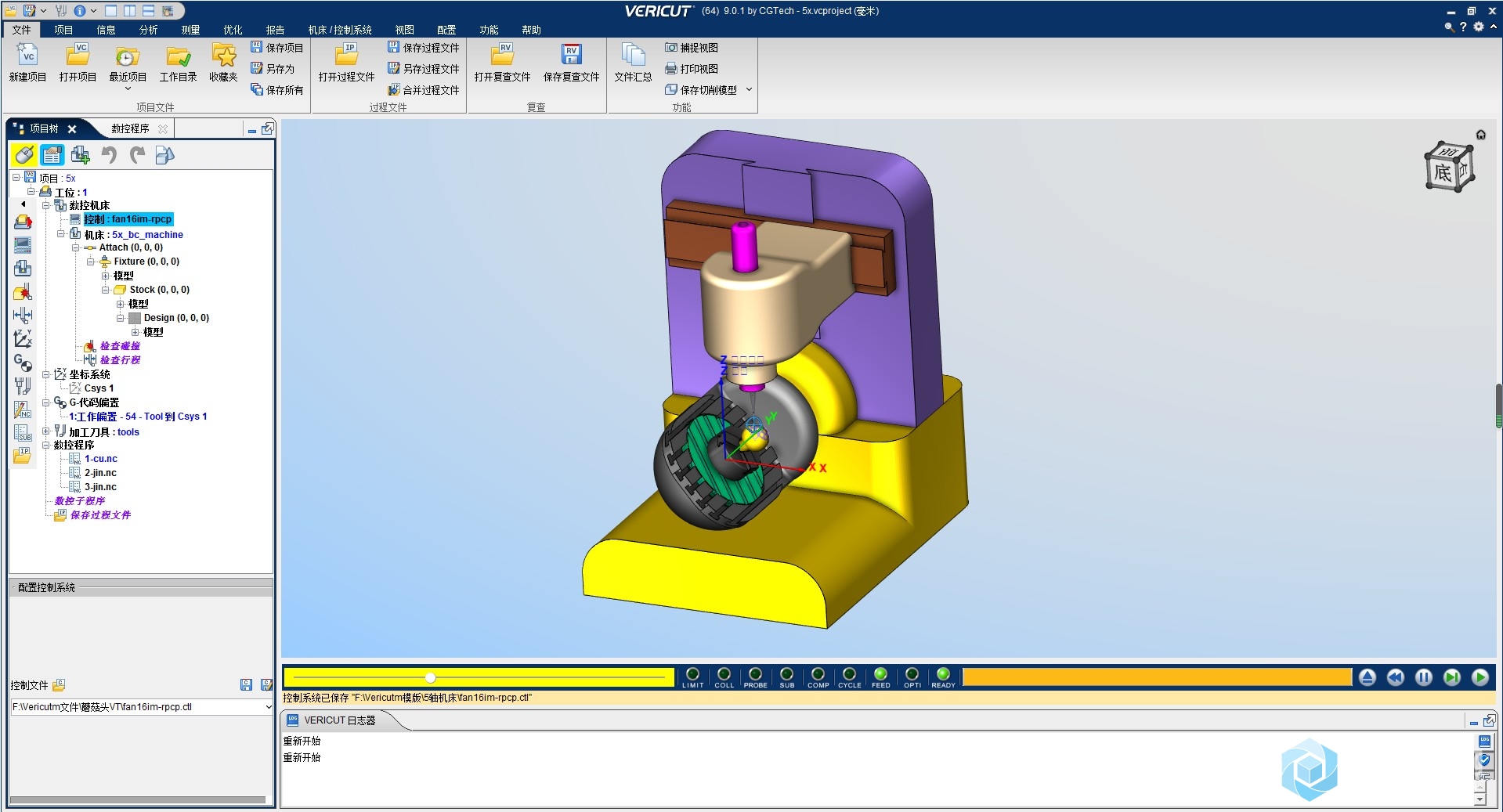Click the rewind to start button
Screen dimensions: 1503x812
1395,677
